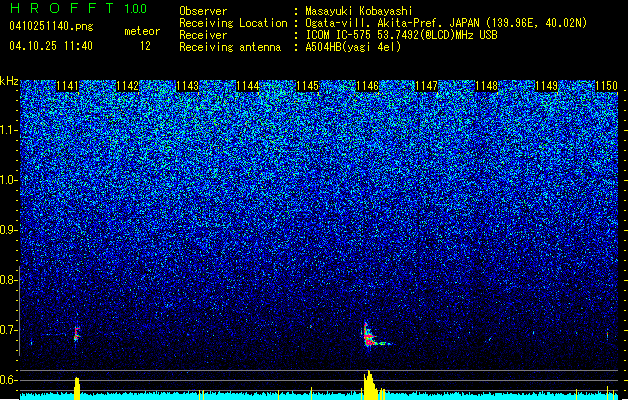Image resolution: width=629 pixels, height=400 pixels.
Task: Click the 1.1 kHz axis label
Action: point(9,130)
